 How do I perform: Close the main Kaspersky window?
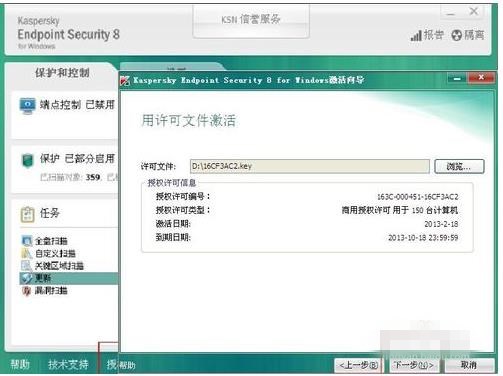coord(473,11)
